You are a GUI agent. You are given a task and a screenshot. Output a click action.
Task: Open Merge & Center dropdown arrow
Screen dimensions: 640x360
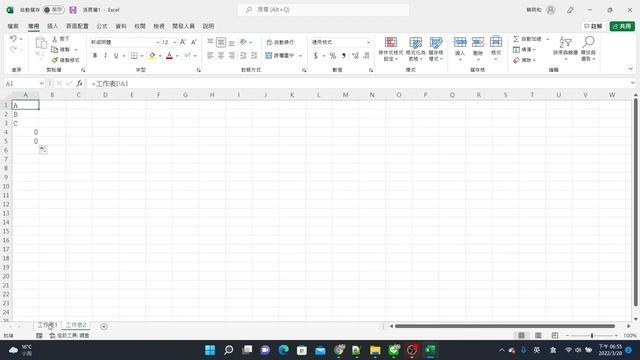tap(300, 56)
